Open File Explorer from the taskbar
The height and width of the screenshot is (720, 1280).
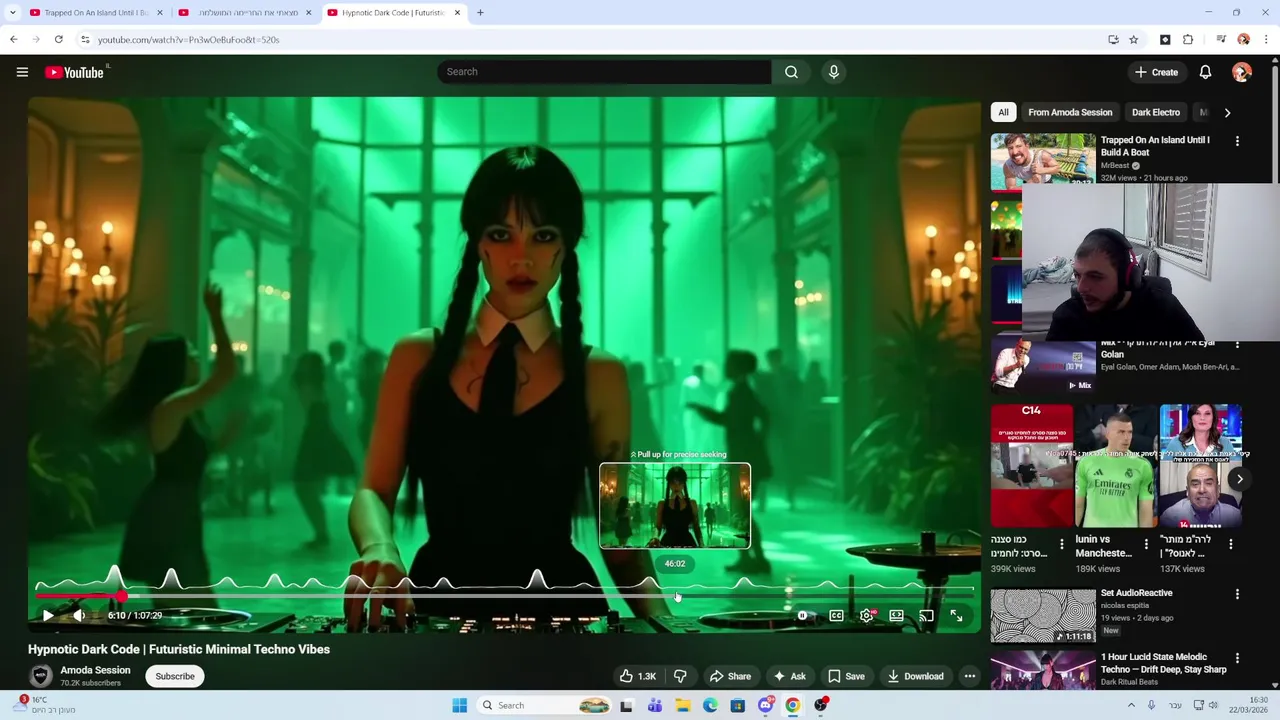pos(682,705)
